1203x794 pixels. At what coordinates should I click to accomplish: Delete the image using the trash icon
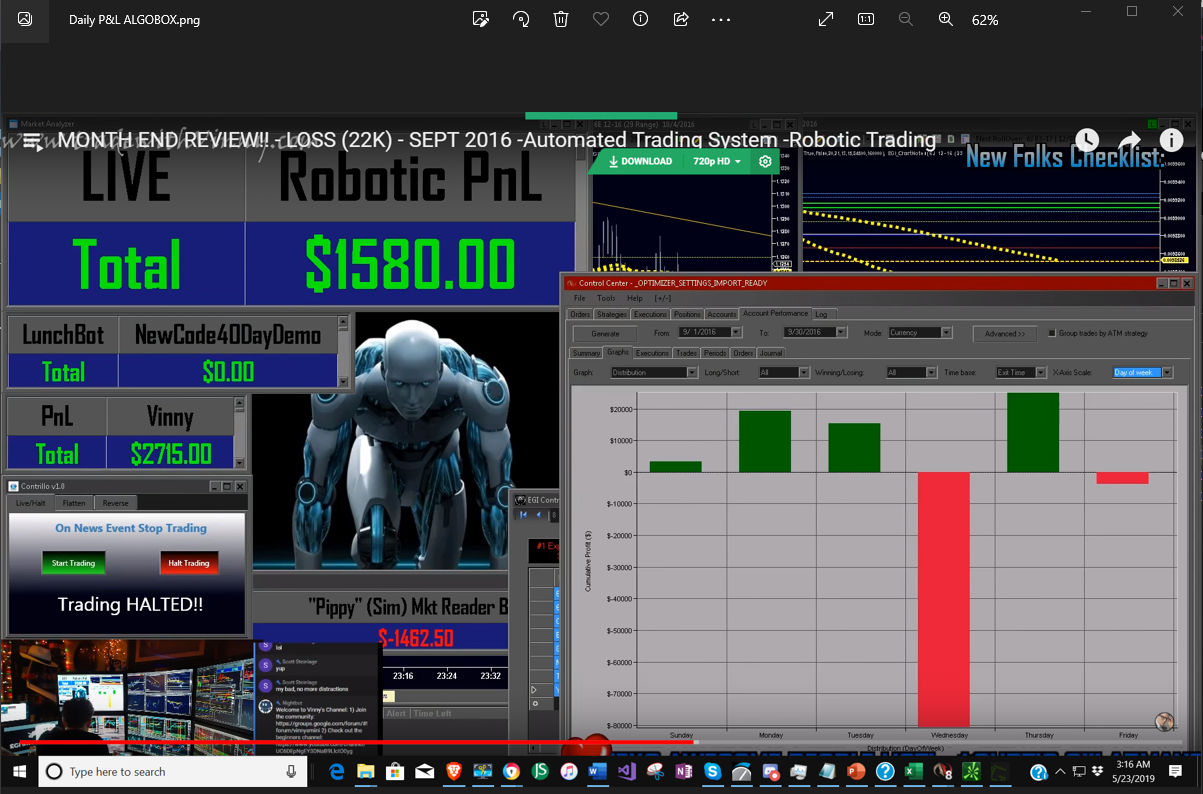(561, 19)
